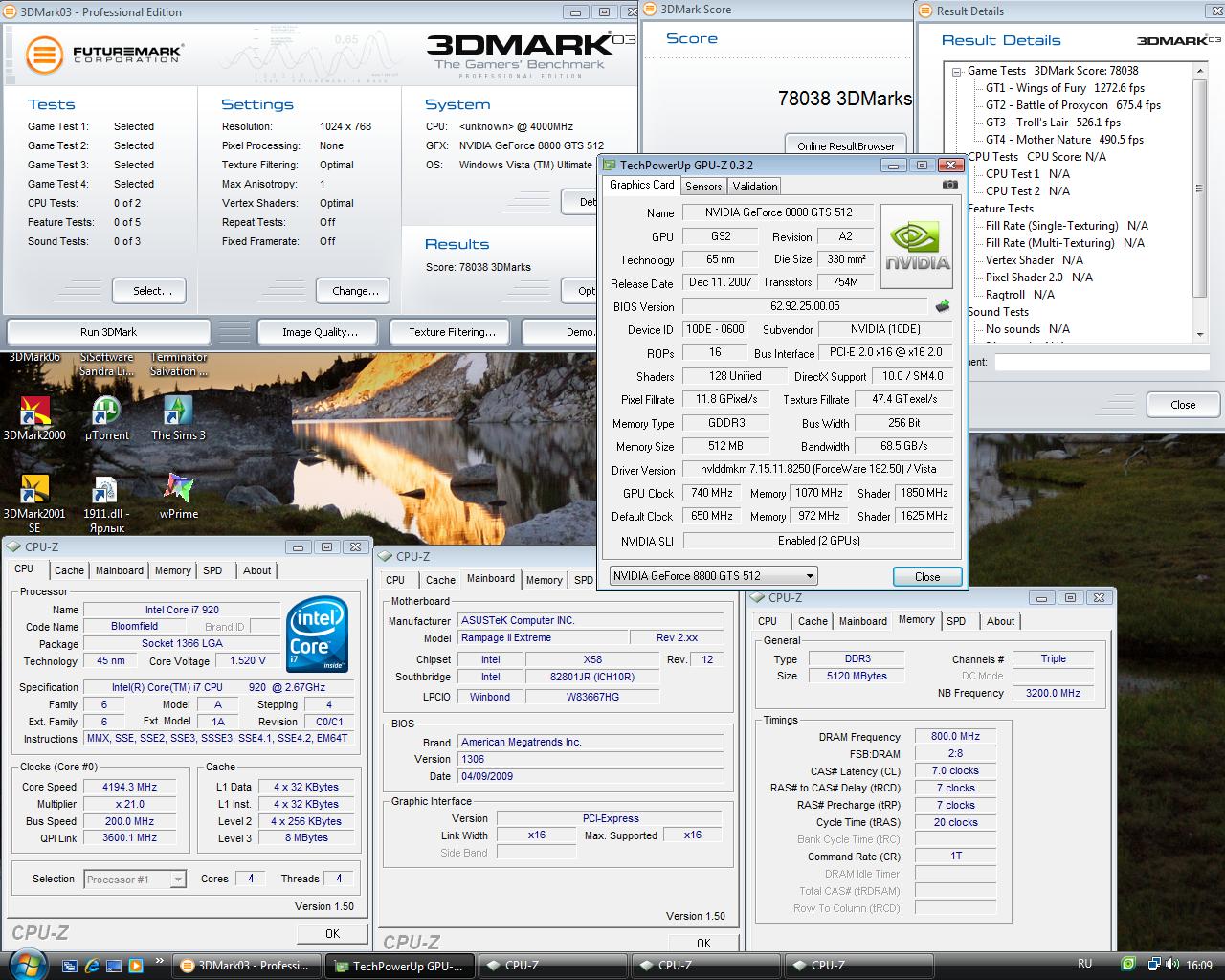Click the Result Details scrollbar up arrow

[1200, 71]
